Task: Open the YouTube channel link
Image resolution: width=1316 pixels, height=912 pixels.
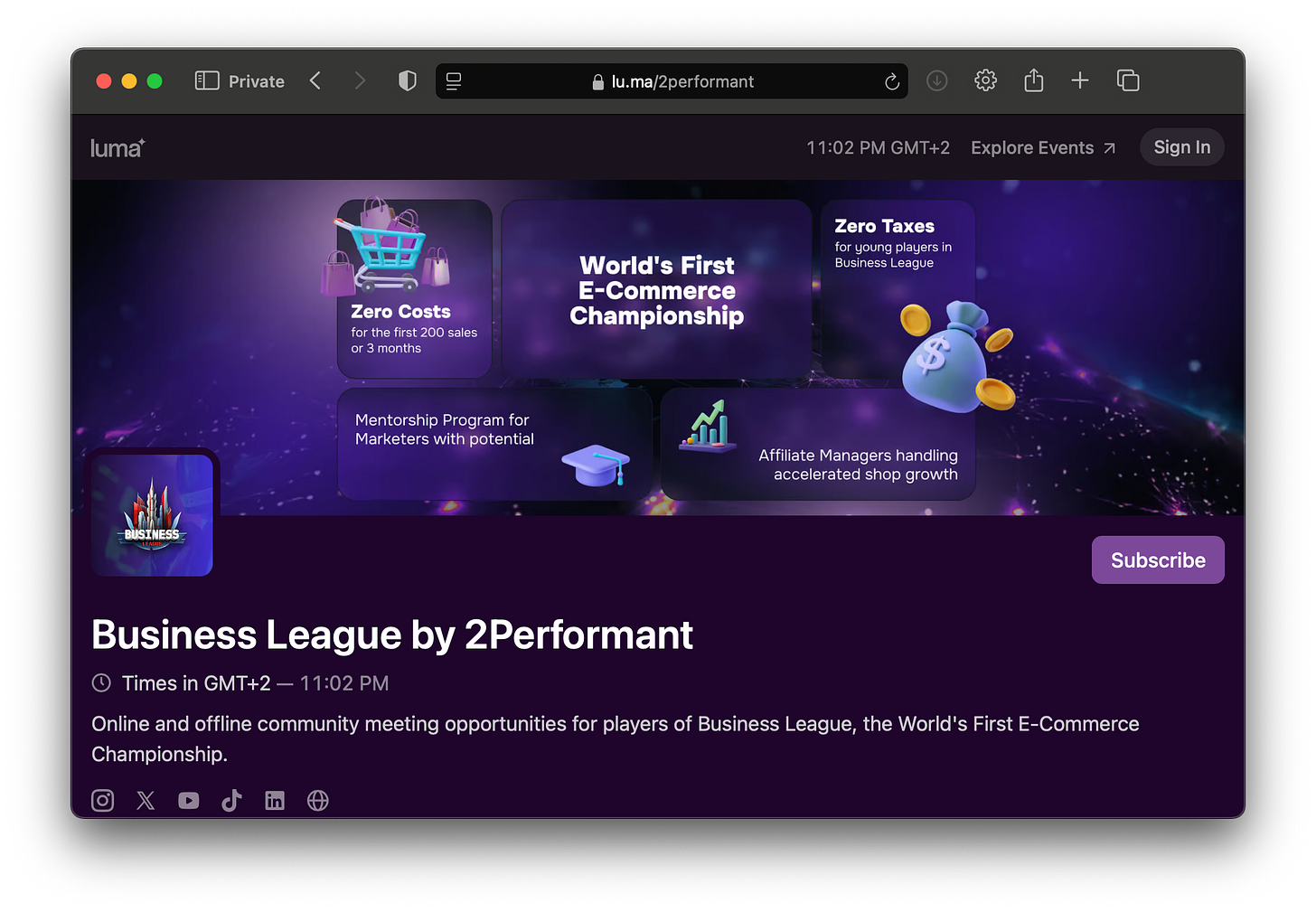Action: pos(189,800)
